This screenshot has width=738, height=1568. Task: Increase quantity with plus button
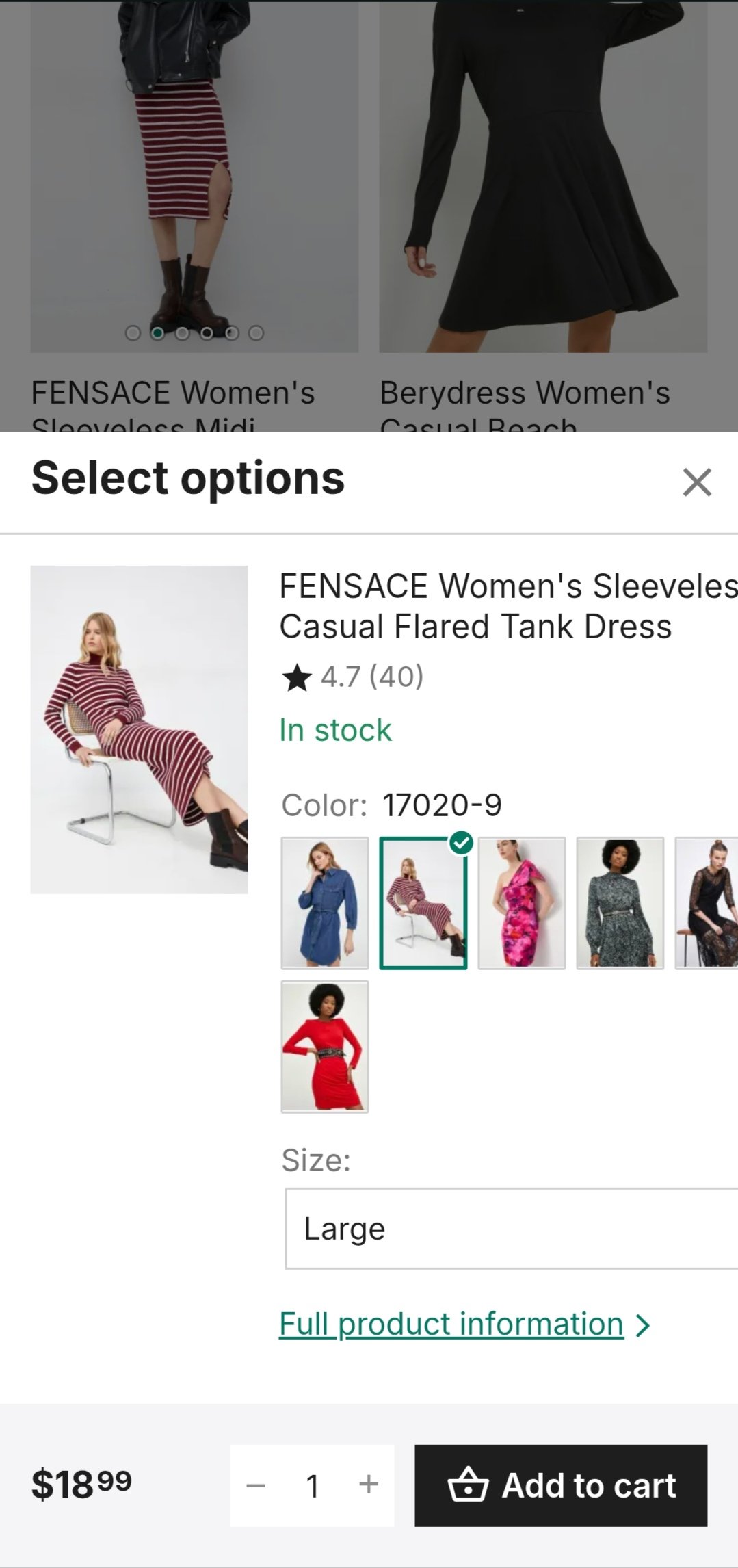click(369, 1485)
